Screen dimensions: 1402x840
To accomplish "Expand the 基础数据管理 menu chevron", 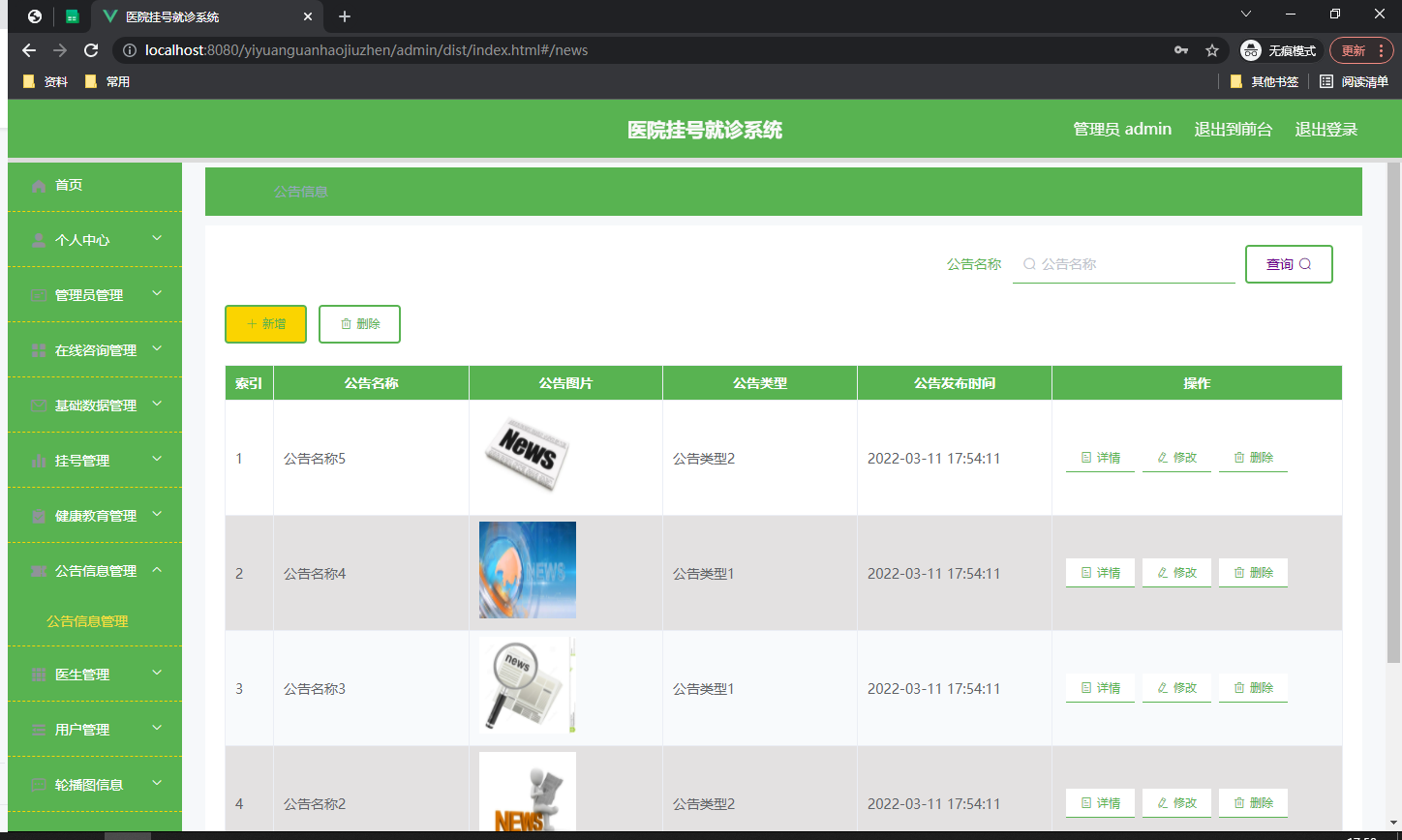I will 157,404.
